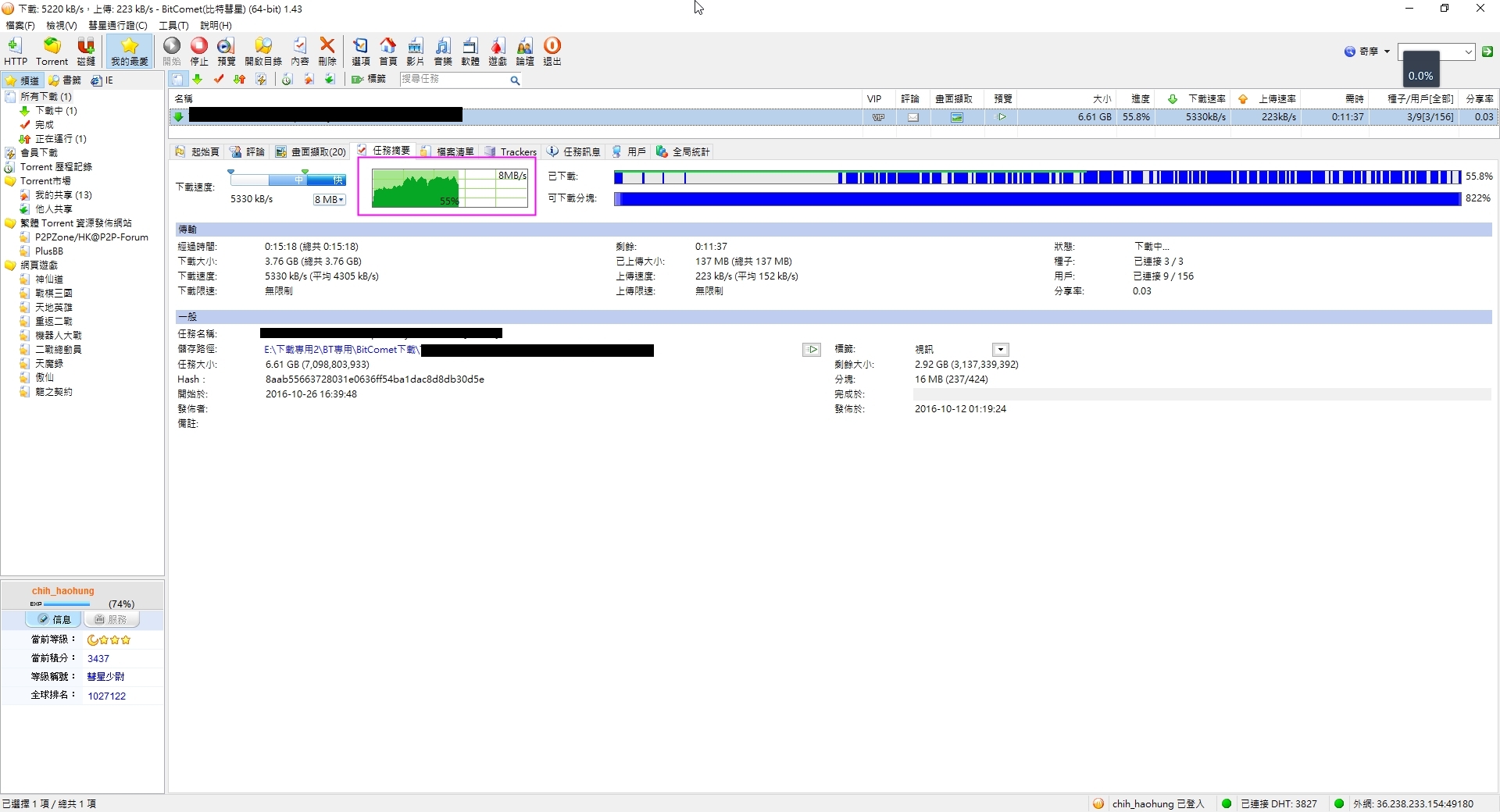Click the 磁鏈 magnet link icon

pos(86,52)
